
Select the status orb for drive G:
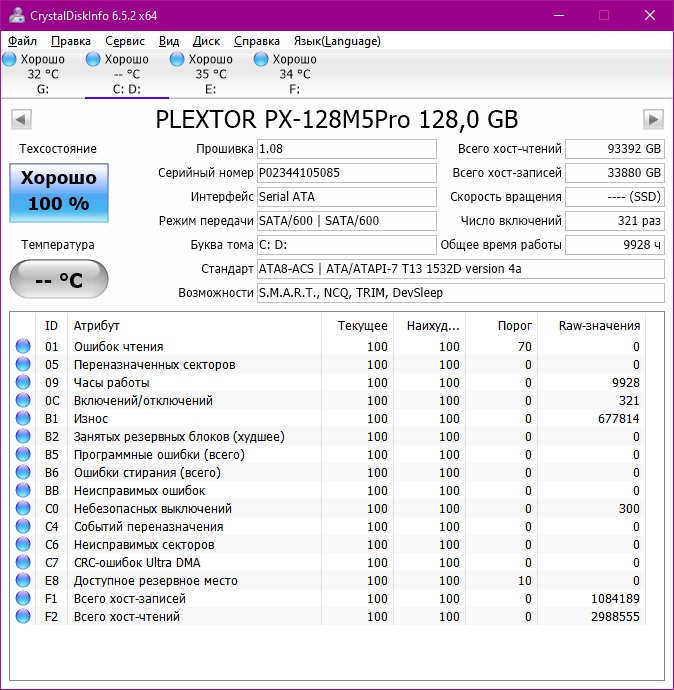9,59
